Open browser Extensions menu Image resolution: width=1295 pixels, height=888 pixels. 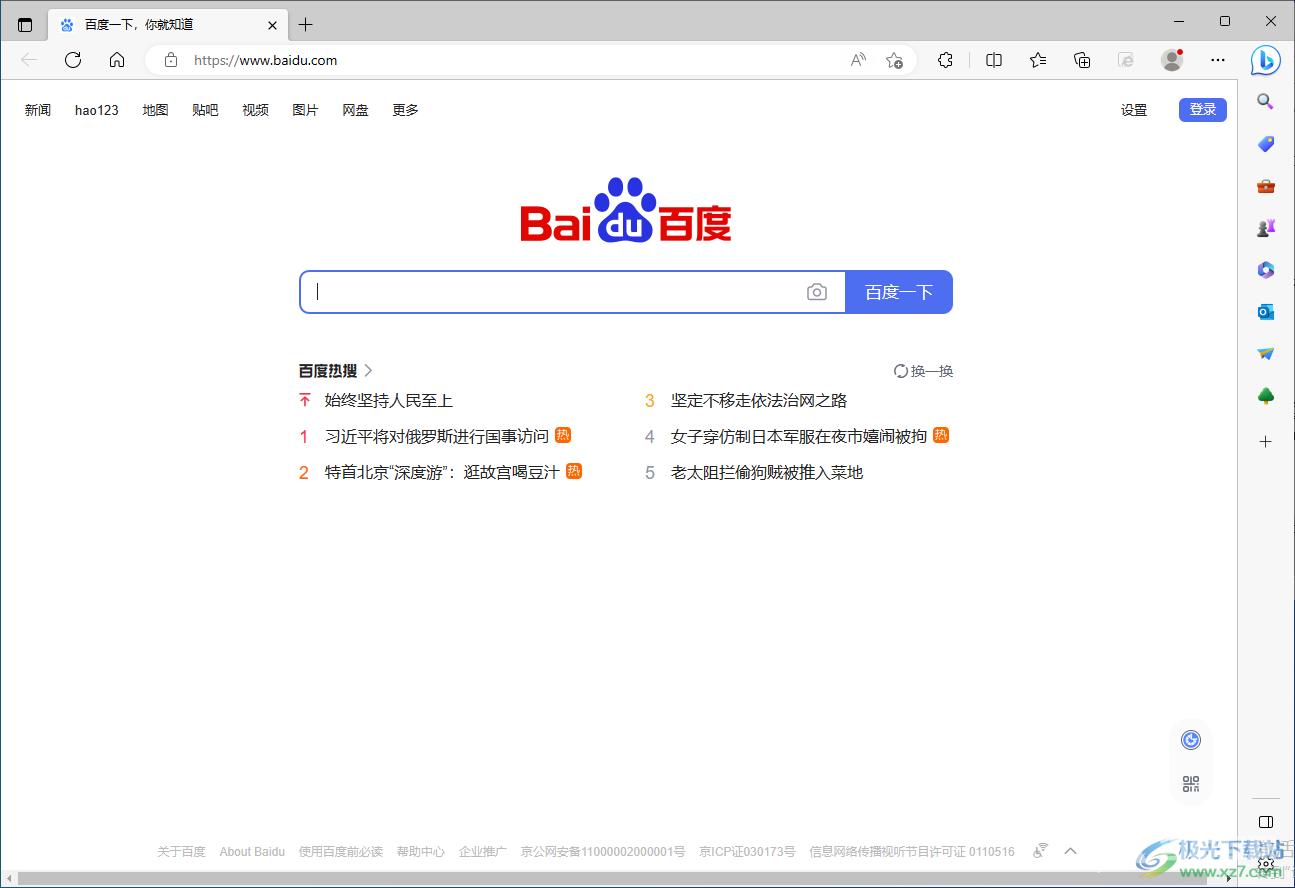(945, 60)
